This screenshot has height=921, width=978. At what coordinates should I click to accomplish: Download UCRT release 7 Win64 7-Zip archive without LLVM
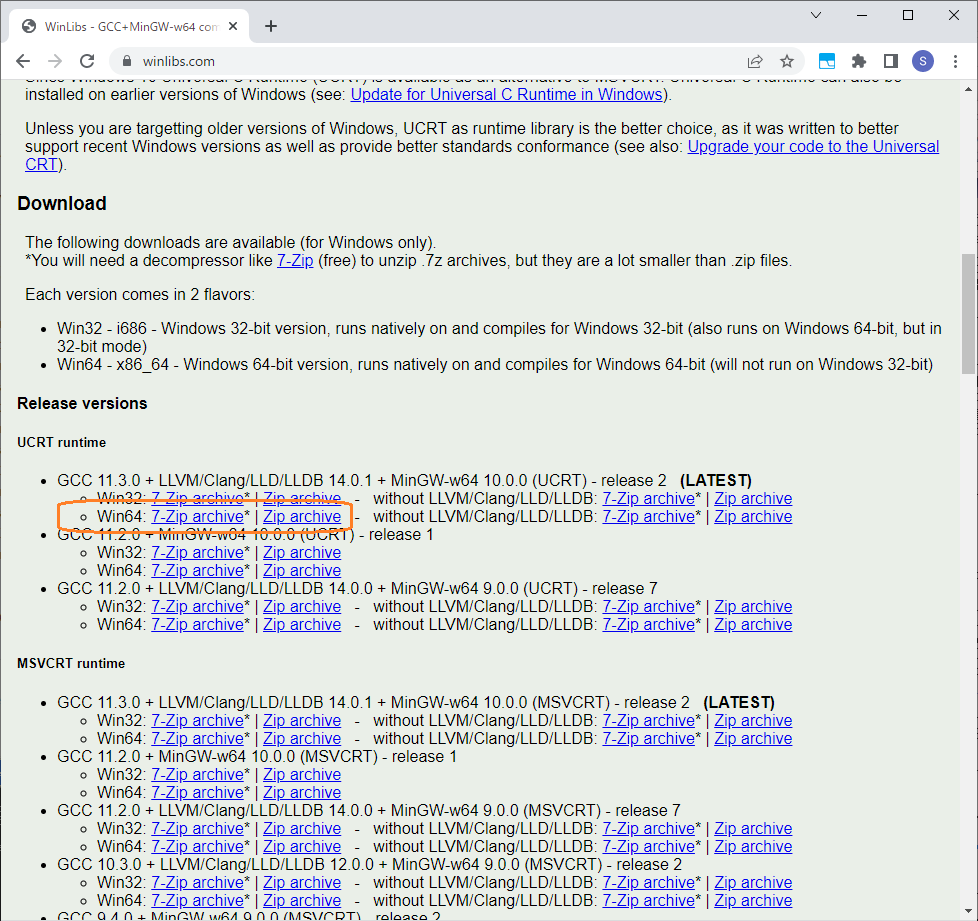[649, 625]
